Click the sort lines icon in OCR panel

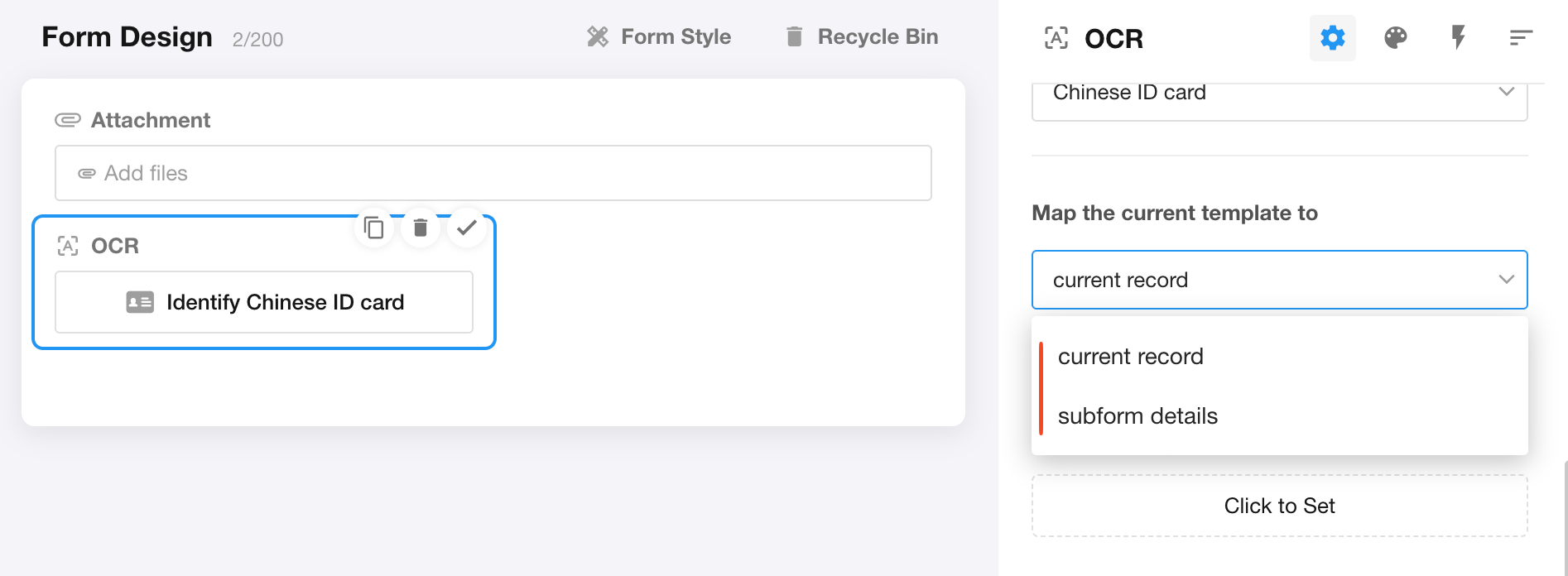1521,38
